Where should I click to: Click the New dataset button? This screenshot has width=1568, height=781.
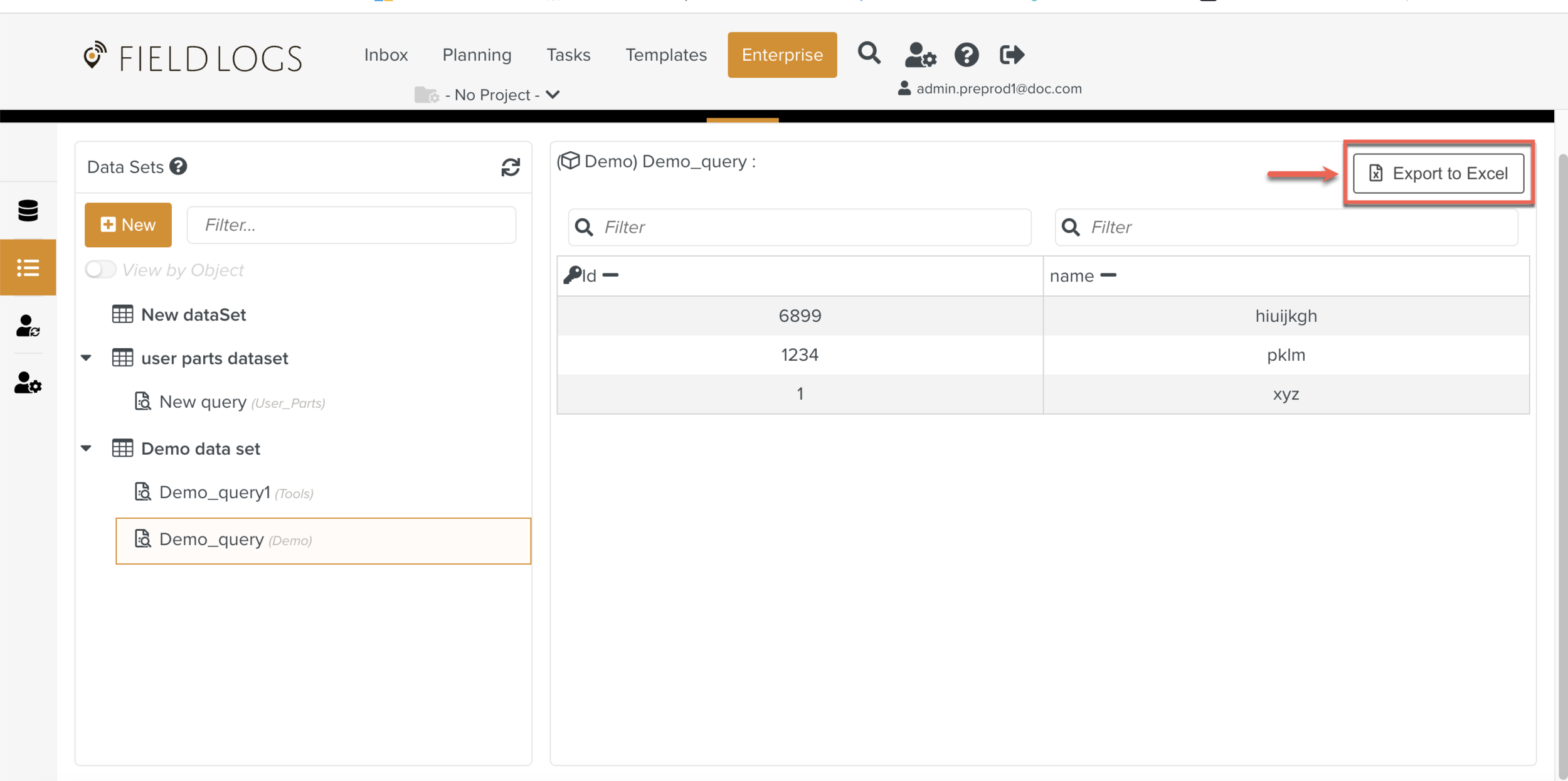click(x=128, y=225)
